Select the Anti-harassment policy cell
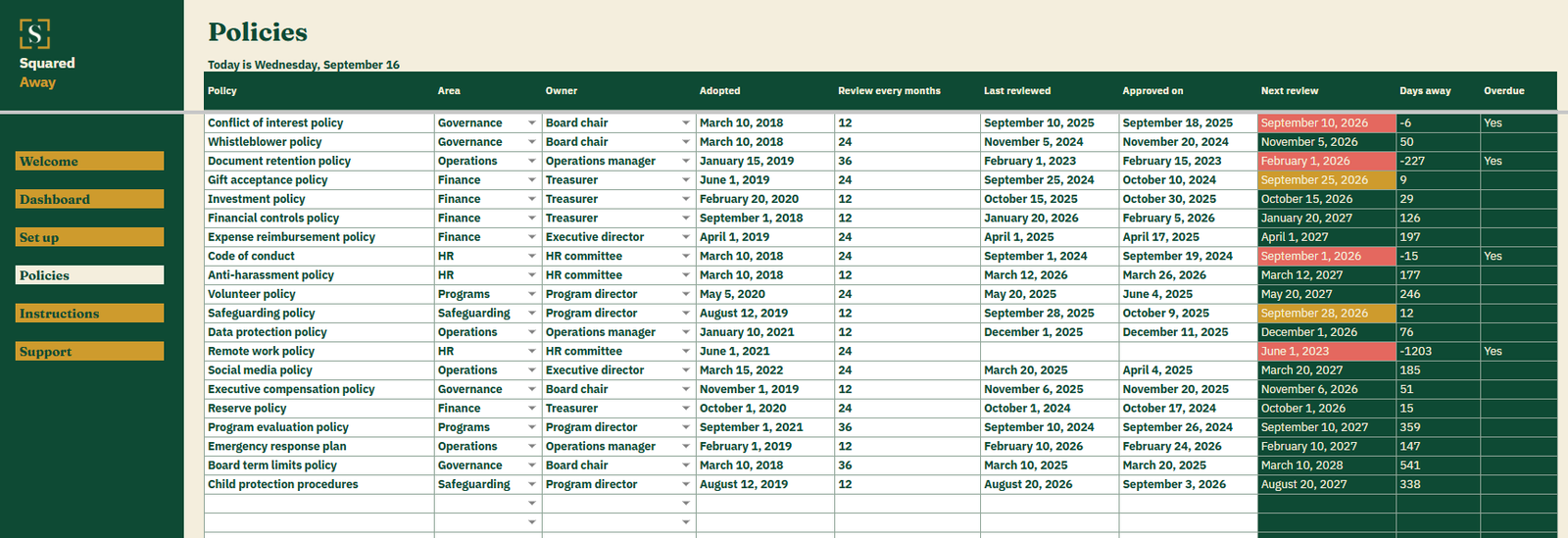Viewport: 1568px width, 538px height. tap(318, 275)
